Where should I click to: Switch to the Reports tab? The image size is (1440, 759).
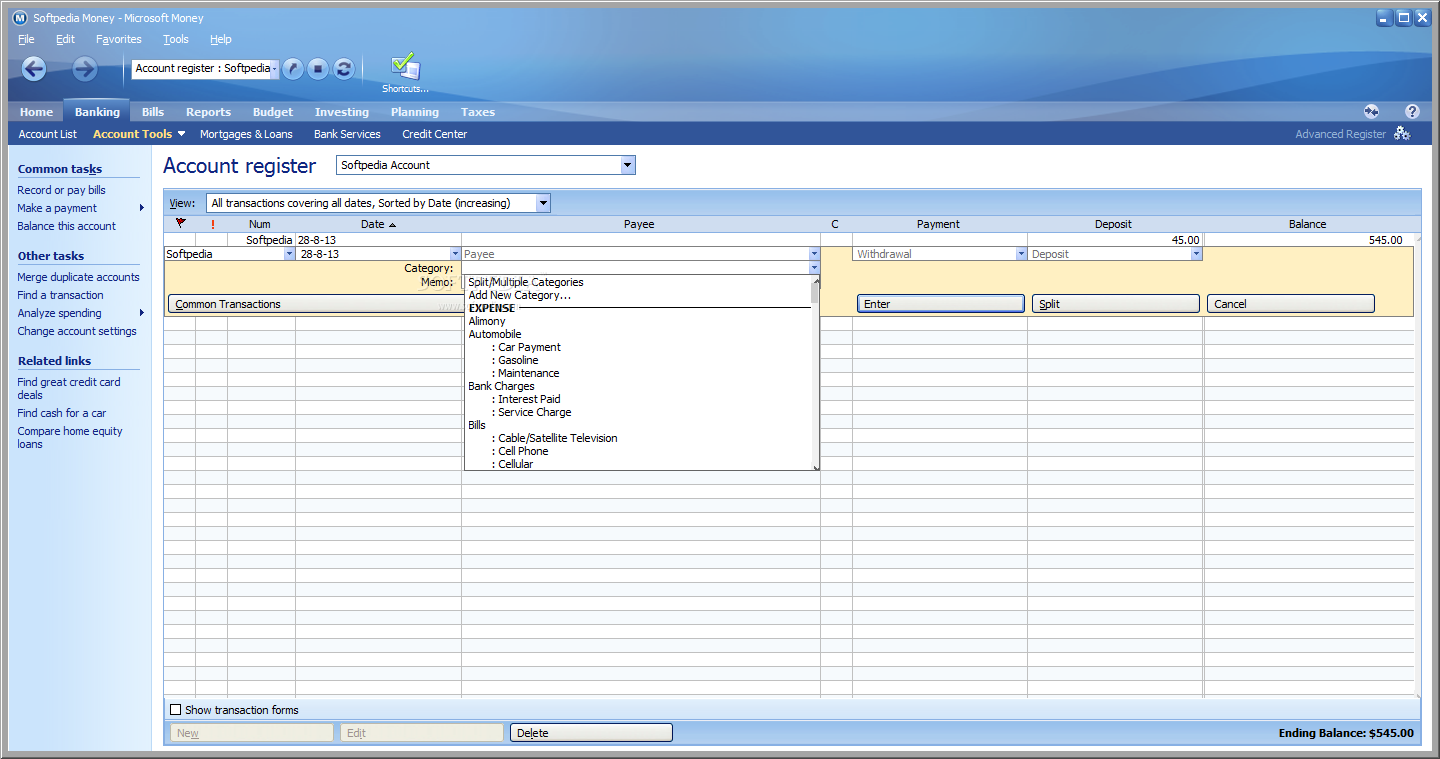[208, 112]
